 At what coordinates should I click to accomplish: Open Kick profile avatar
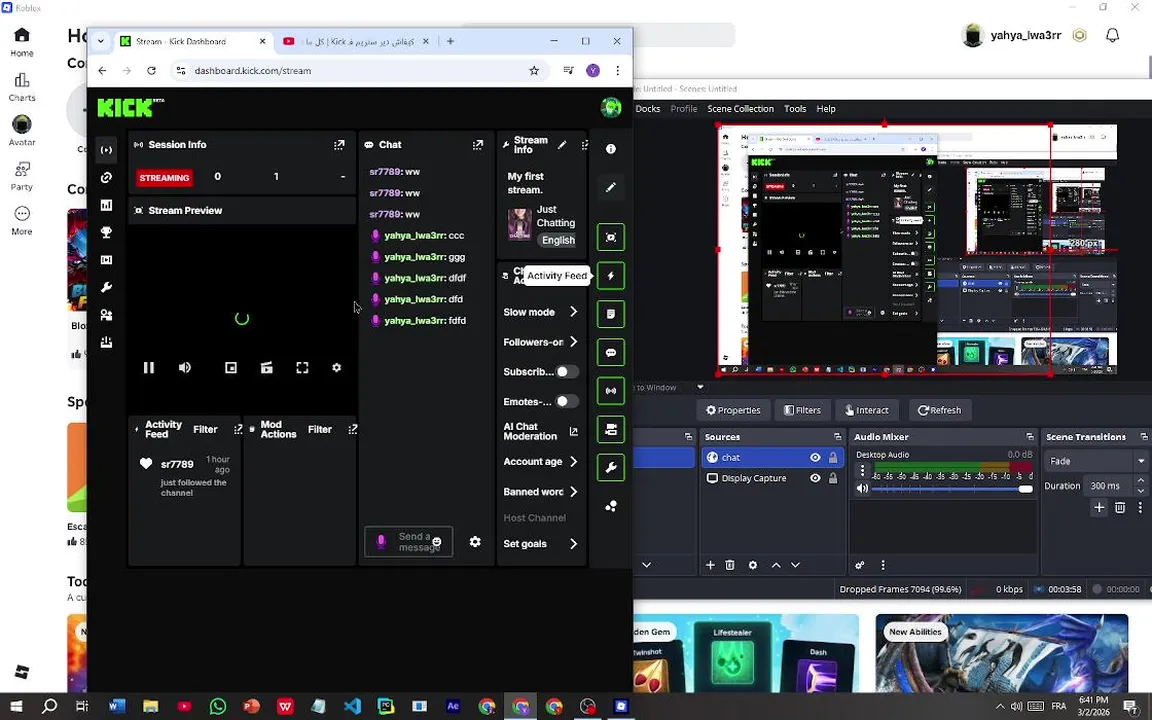pos(611,107)
